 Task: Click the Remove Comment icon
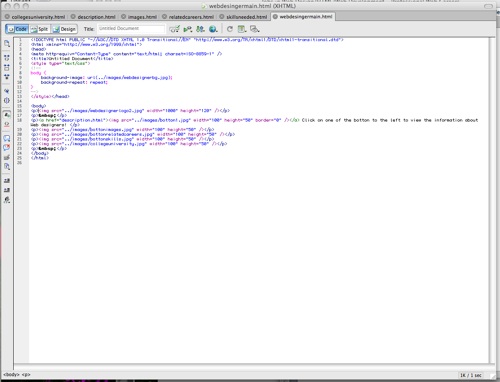[7, 147]
